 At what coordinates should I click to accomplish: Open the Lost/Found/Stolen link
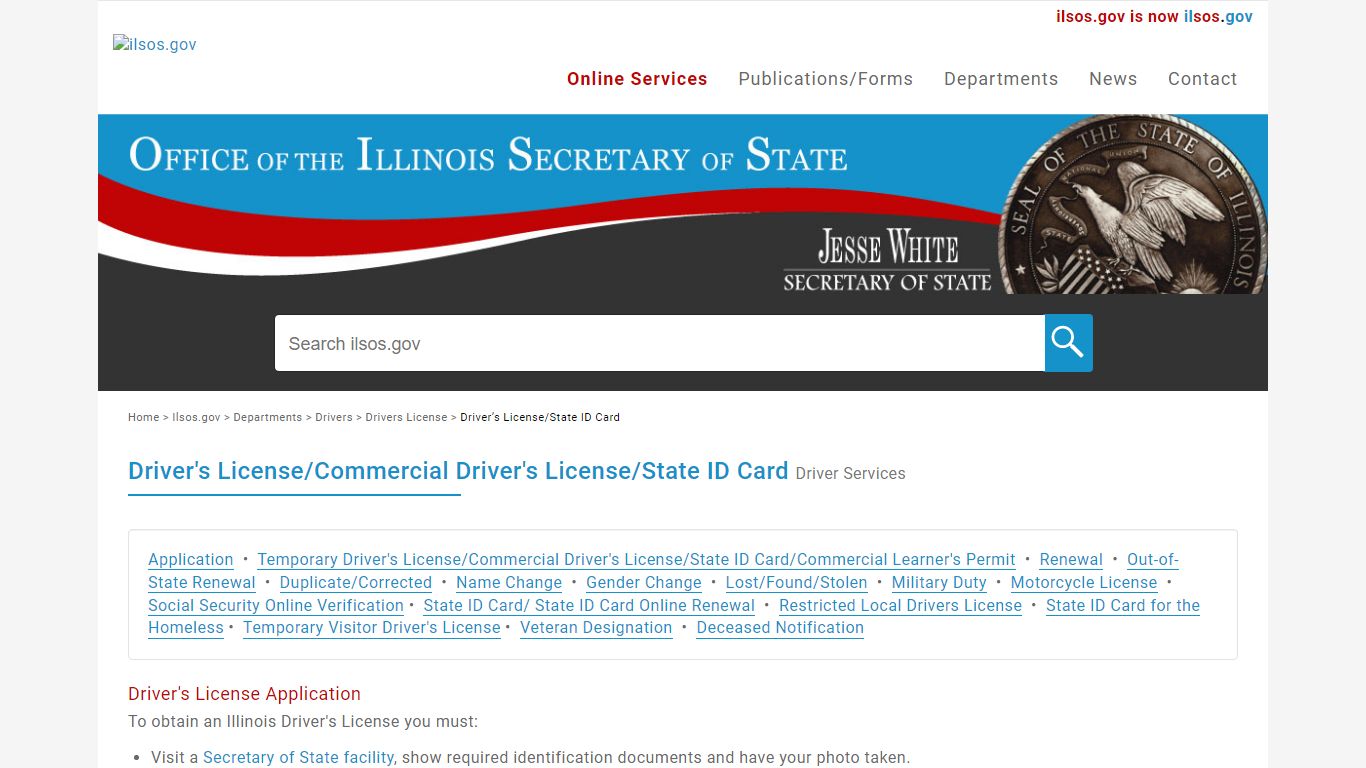coord(797,582)
